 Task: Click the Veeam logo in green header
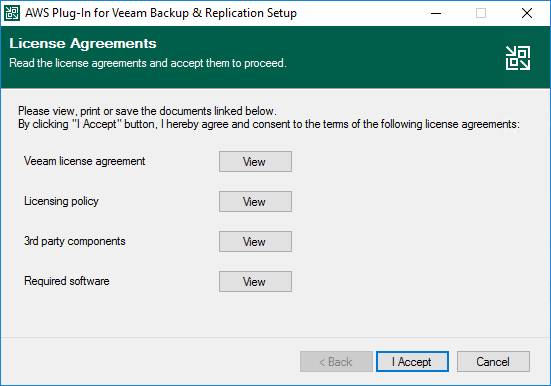coord(518,58)
